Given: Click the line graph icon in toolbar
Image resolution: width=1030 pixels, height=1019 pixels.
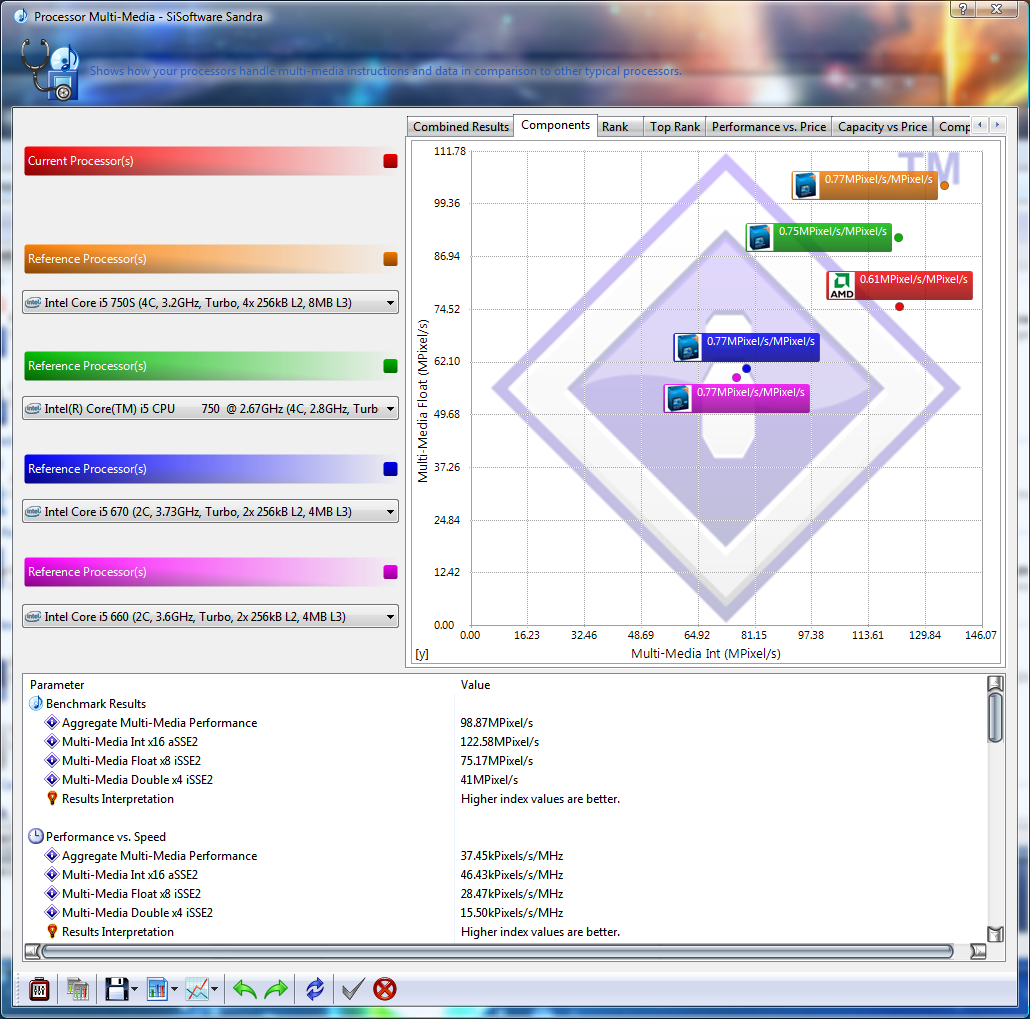Looking at the screenshot, I should (x=197, y=989).
